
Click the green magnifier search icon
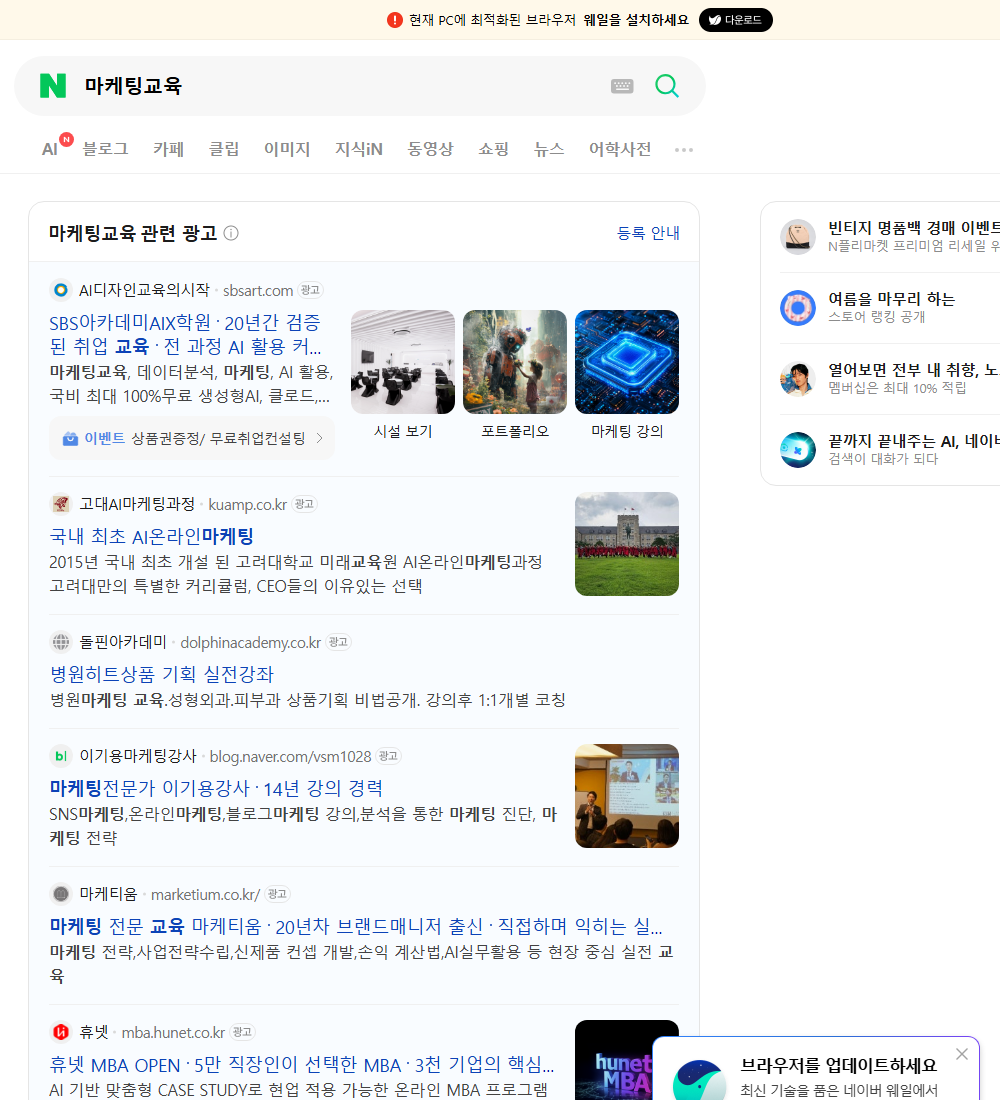[x=667, y=86]
